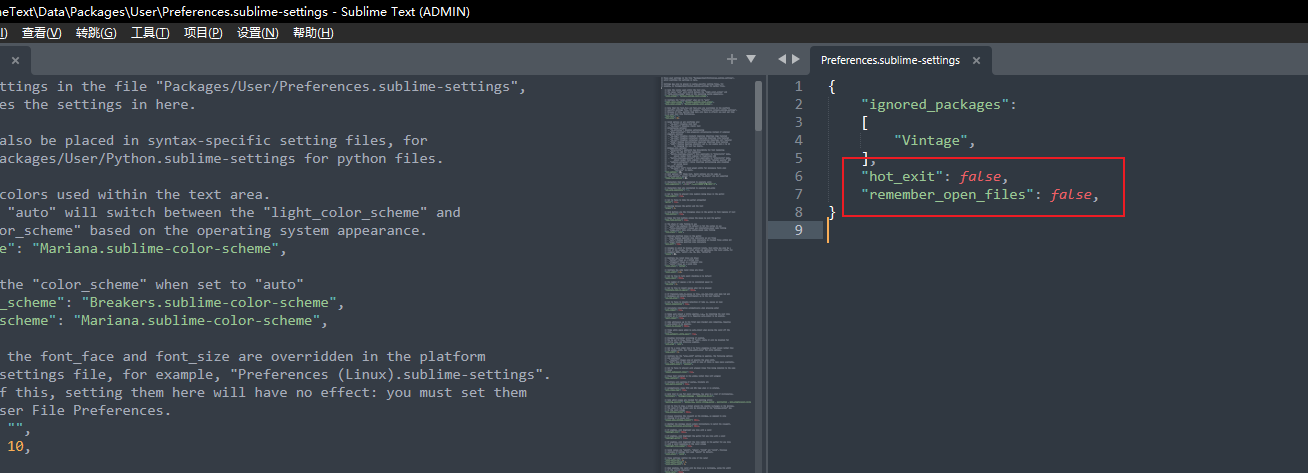This screenshot has height=473, width=1308.
Task: Click the previous tab left arrow
Action: [782, 60]
